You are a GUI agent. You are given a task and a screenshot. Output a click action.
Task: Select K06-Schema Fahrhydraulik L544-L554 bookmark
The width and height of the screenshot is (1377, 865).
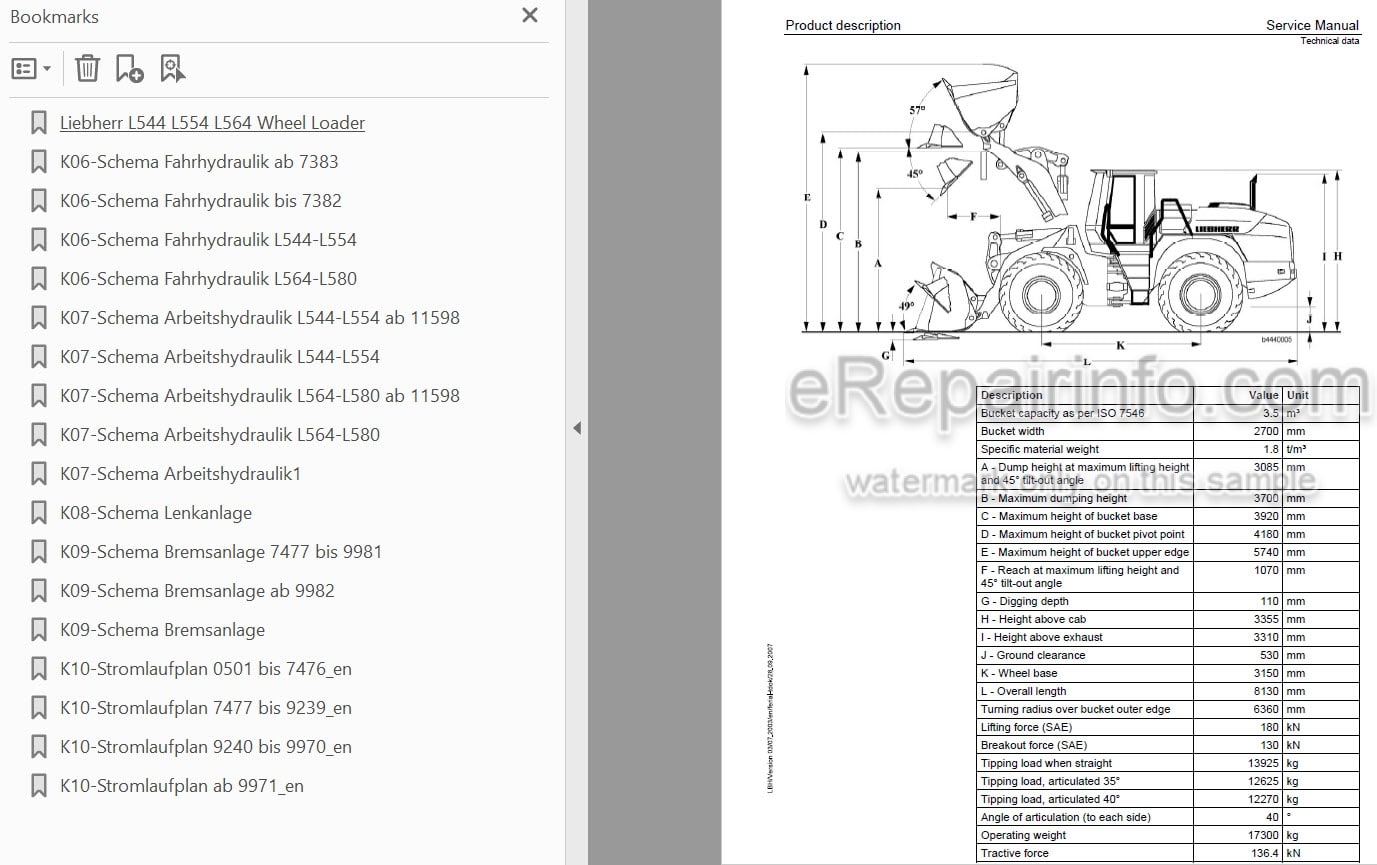208,240
